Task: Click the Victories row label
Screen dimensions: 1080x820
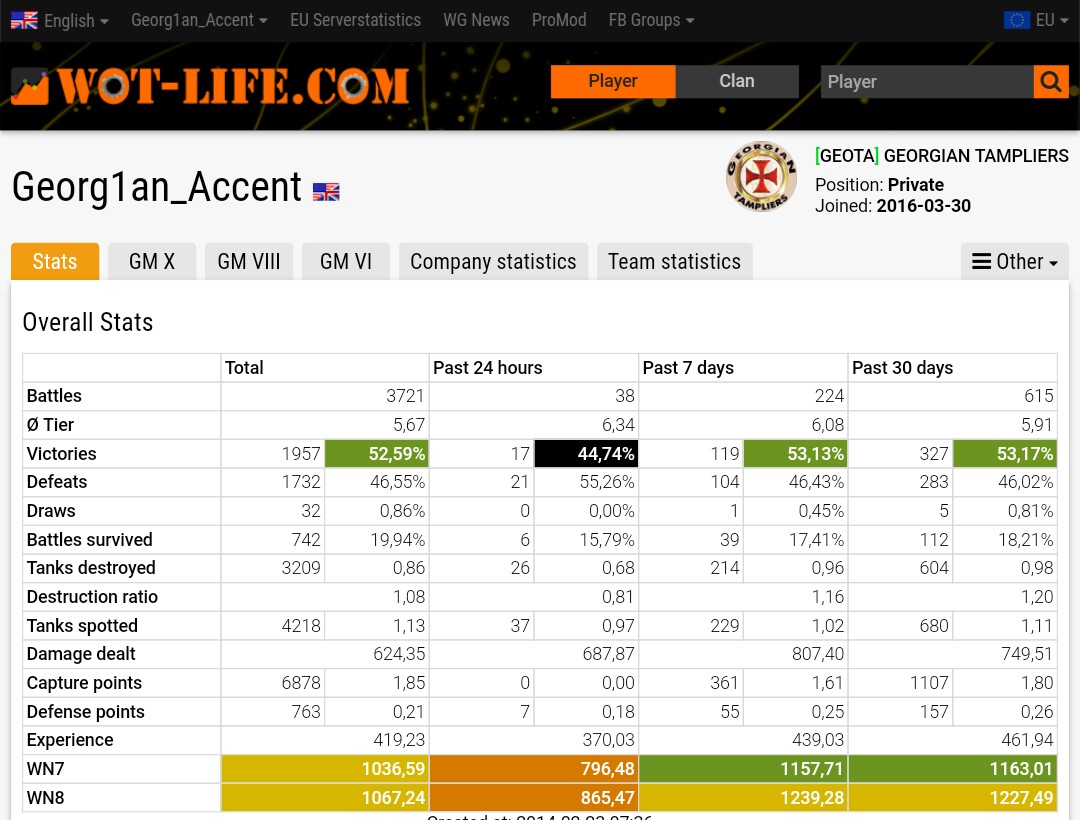Action: pos(61,454)
